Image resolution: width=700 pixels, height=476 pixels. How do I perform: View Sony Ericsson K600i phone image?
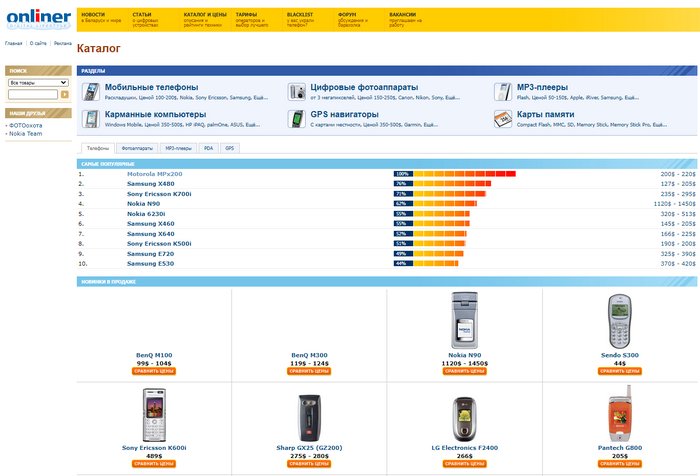tap(154, 415)
